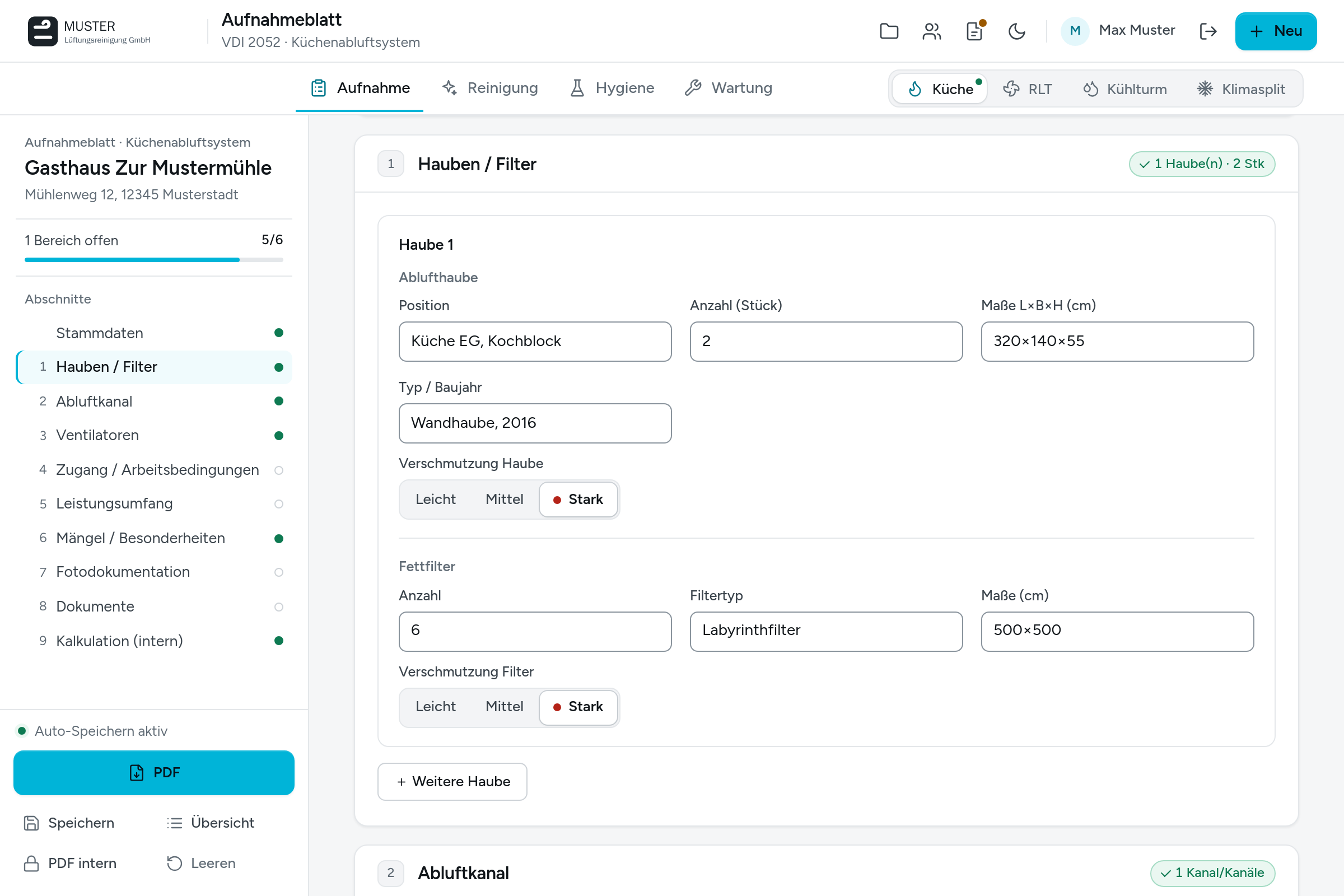
Task: Set Verschmutzung Haube to Mittel
Action: (504, 500)
